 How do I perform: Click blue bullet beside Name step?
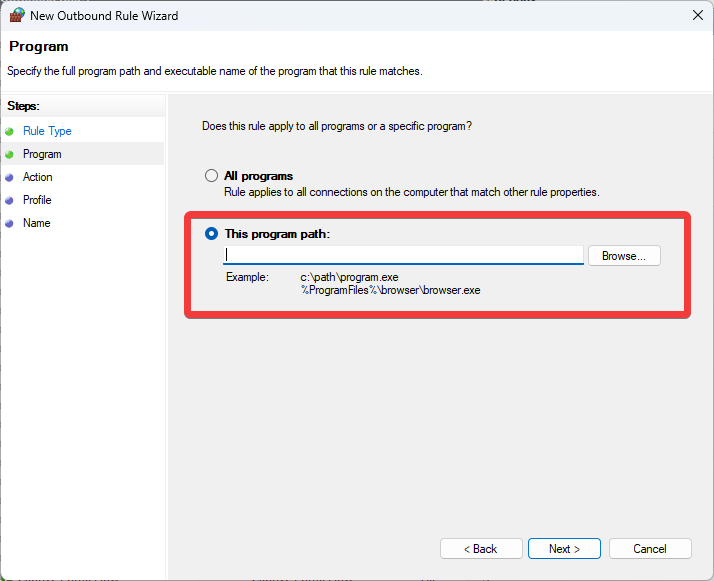(x=10, y=223)
